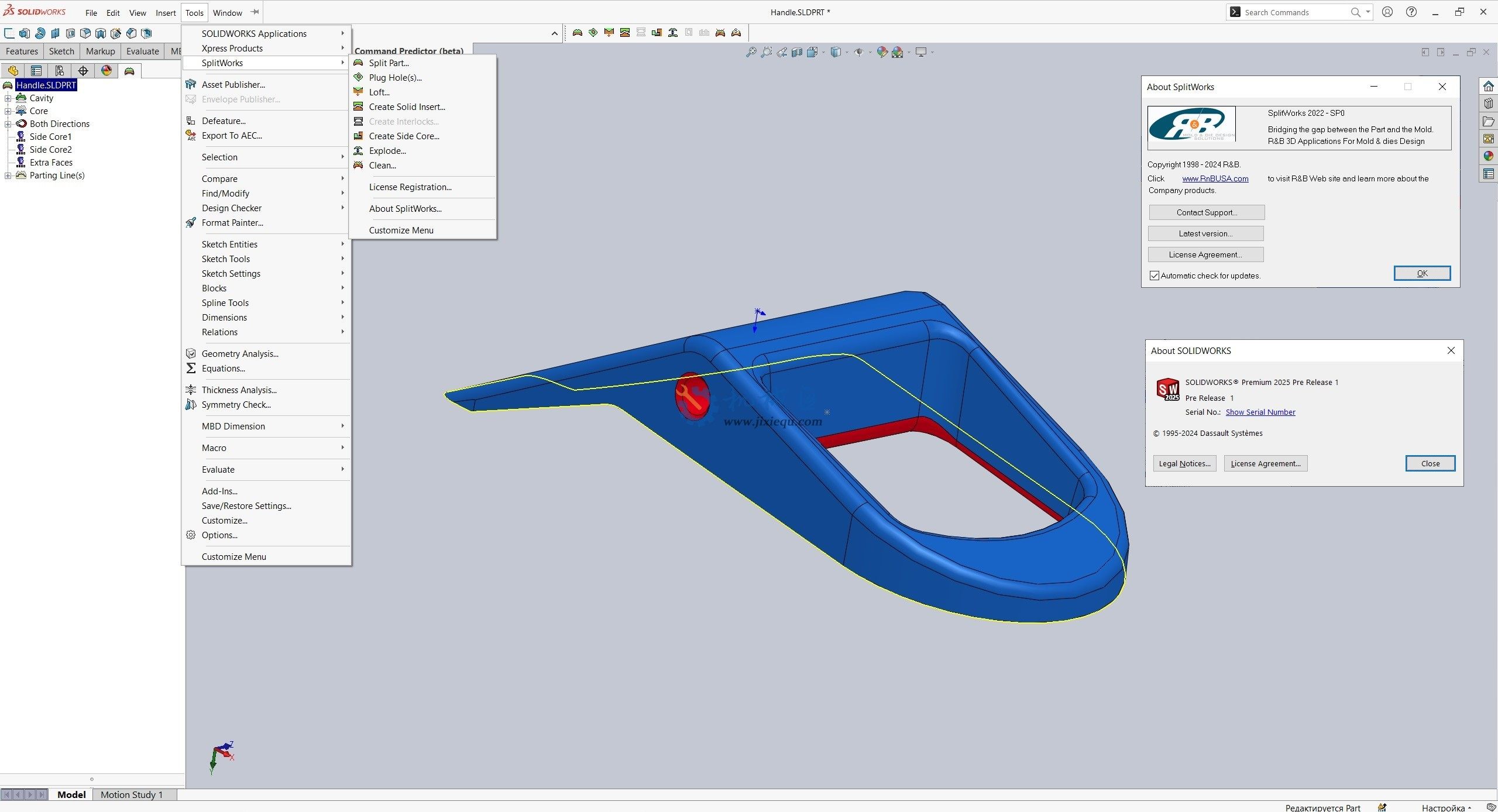Open the View Palette icon on right sidebar
Image resolution: width=1498 pixels, height=812 pixels.
click(x=1488, y=139)
